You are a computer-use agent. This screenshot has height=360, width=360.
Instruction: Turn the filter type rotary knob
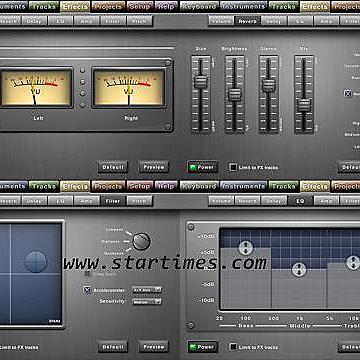(x=141, y=241)
